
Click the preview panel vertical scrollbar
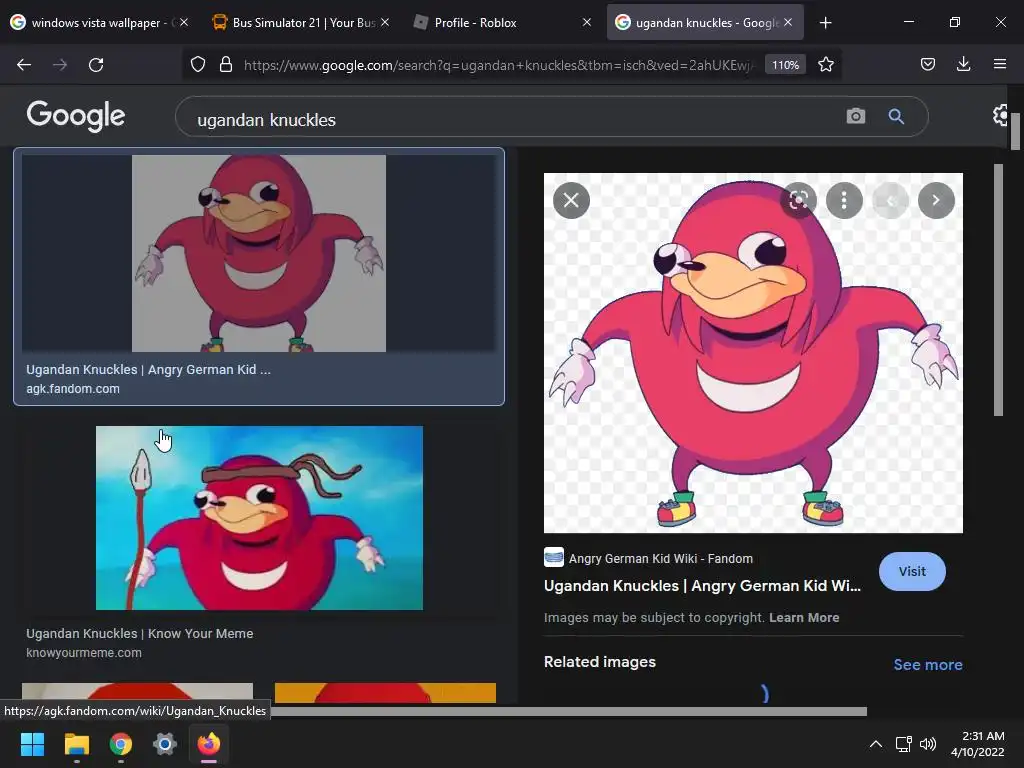(x=998, y=290)
